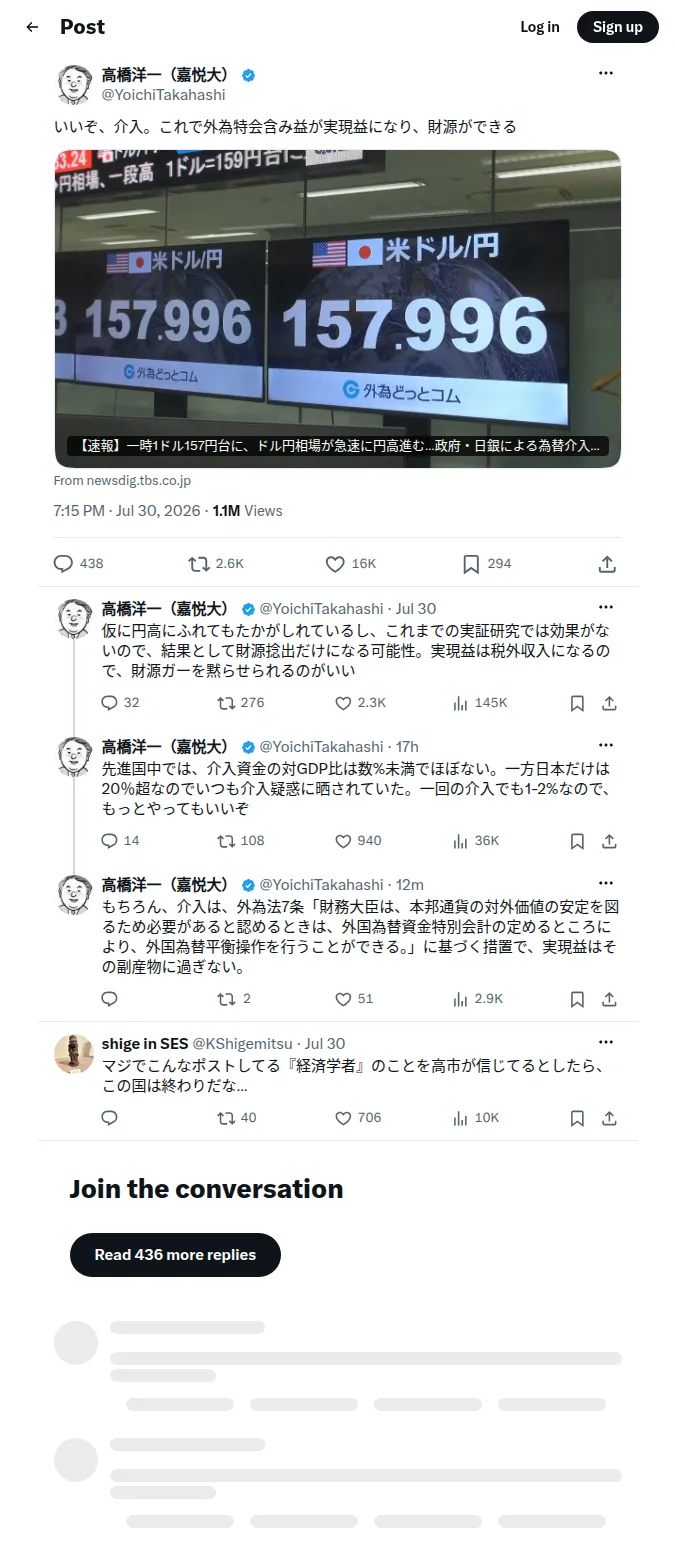Bookmark the 12m reply about 外為法7条
The height and width of the screenshot is (1543, 675).
coord(577,999)
